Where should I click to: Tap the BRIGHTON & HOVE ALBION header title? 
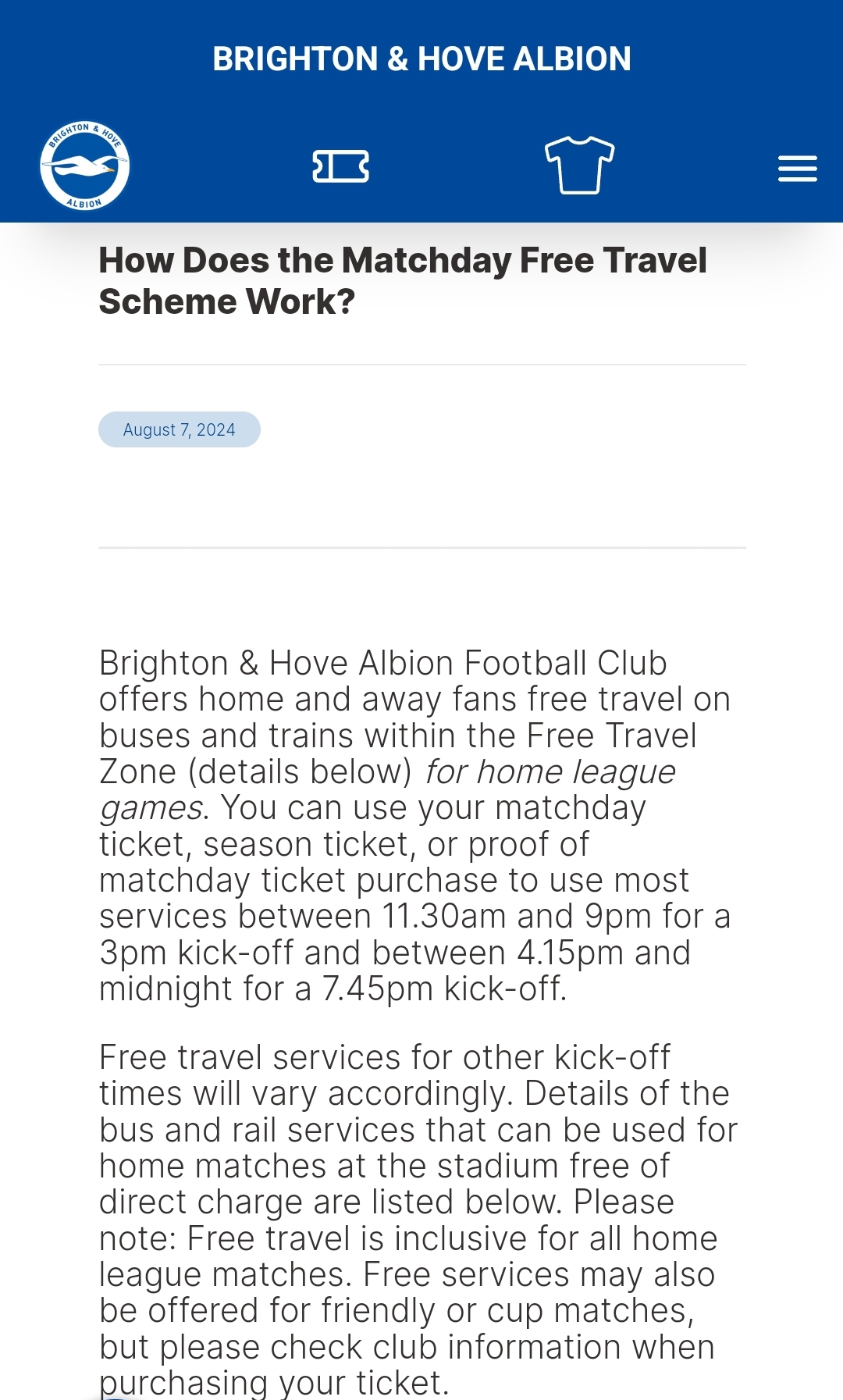(x=421, y=59)
